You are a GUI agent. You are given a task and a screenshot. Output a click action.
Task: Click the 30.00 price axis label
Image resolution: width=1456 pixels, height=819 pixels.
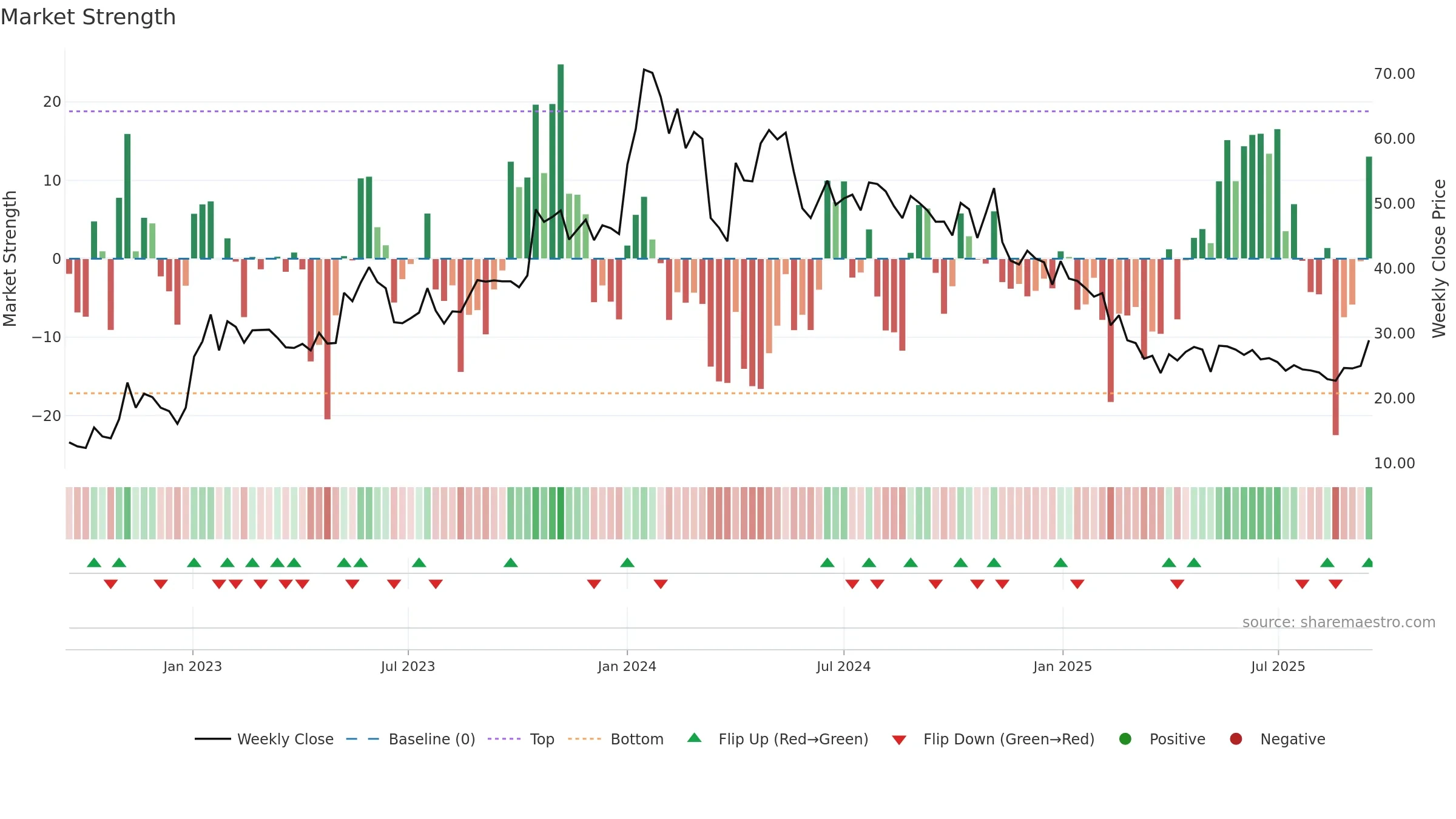click(x=1394, y=334)
